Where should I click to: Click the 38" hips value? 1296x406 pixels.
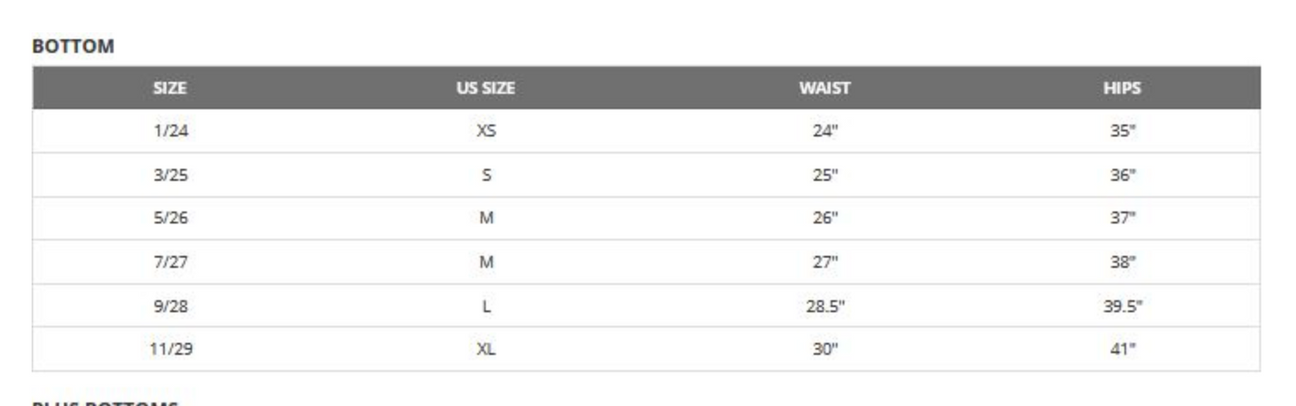click(x=1123, y=262)
